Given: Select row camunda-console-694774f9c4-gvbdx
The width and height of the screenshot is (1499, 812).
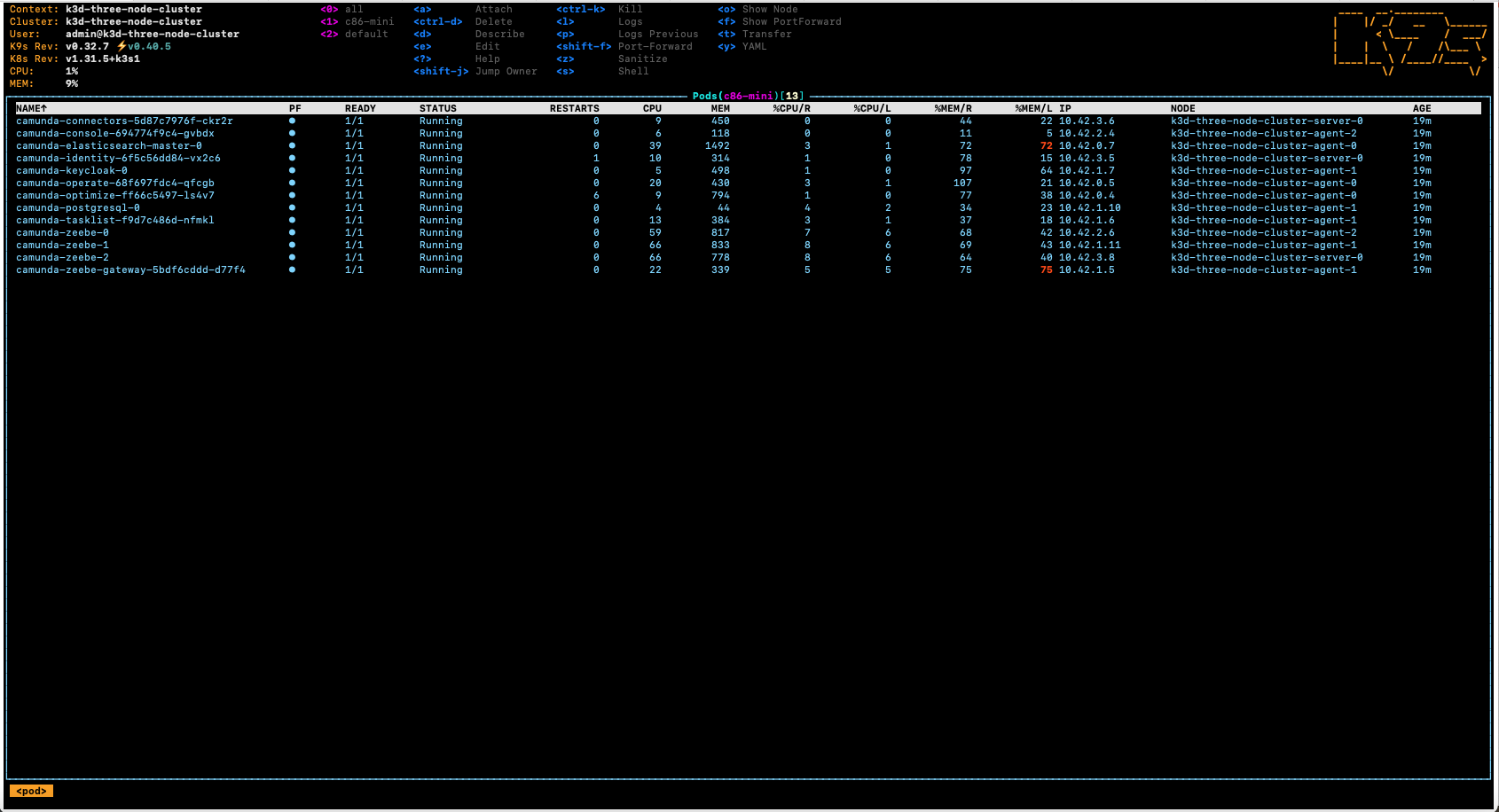Looking at the screenshot, I should 748,133.
